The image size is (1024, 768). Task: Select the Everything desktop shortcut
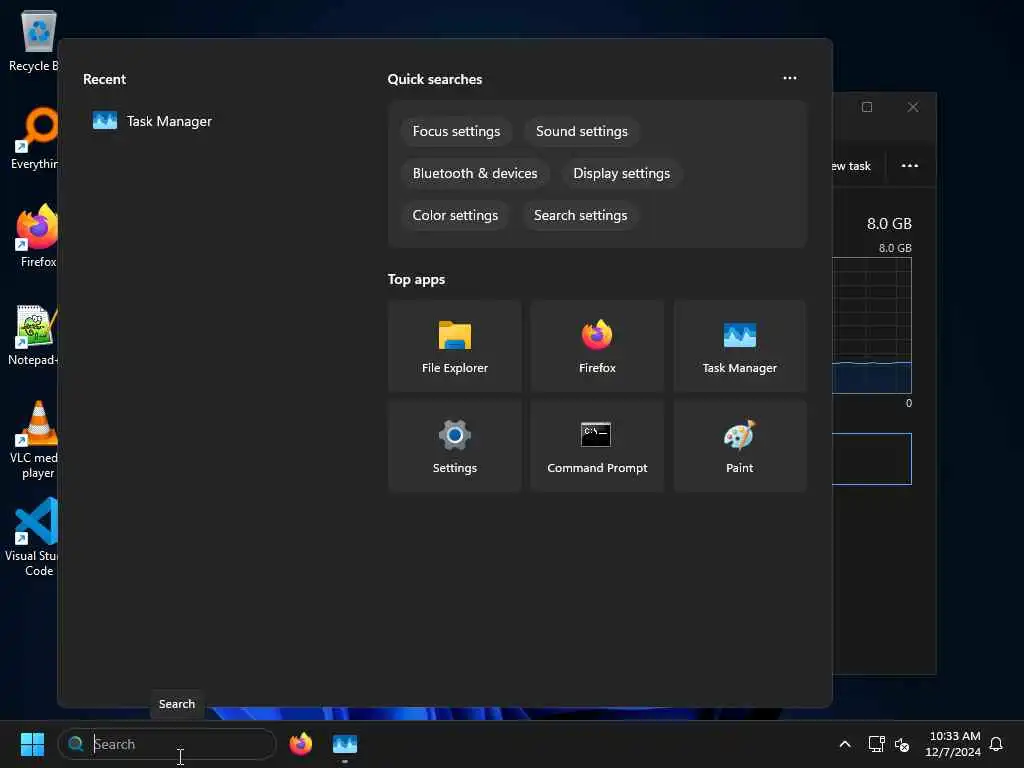(x=34, y=138)
